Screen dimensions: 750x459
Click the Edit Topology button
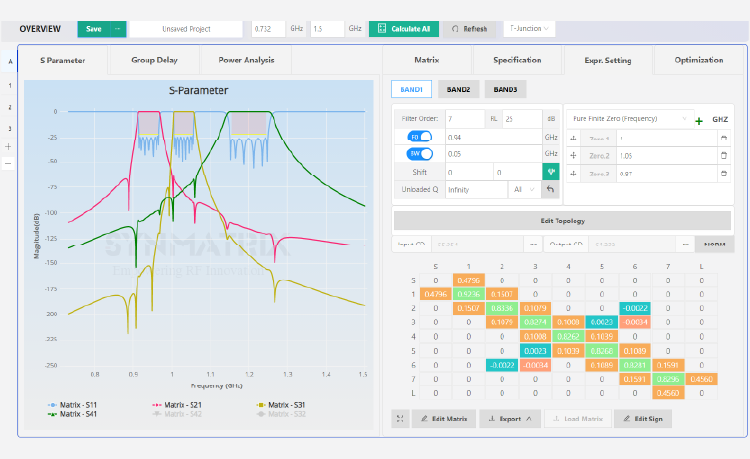[x=562, y=221]
